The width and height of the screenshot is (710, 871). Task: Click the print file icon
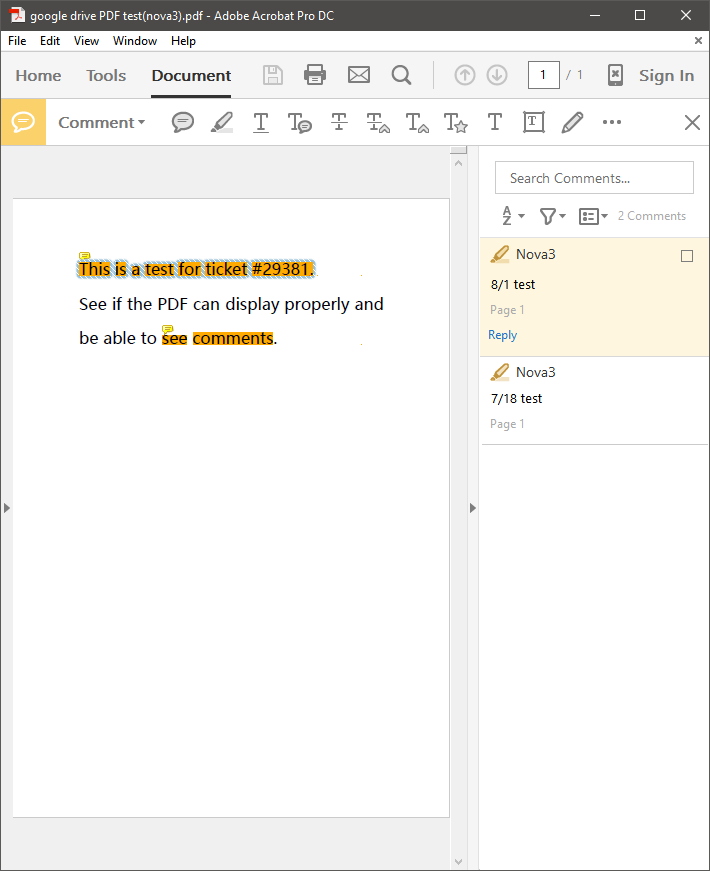click(315, 75)
